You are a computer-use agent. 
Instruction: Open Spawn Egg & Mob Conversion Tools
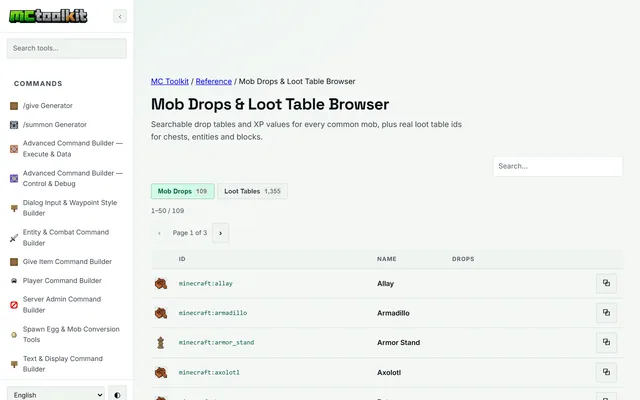pos(71,334)
